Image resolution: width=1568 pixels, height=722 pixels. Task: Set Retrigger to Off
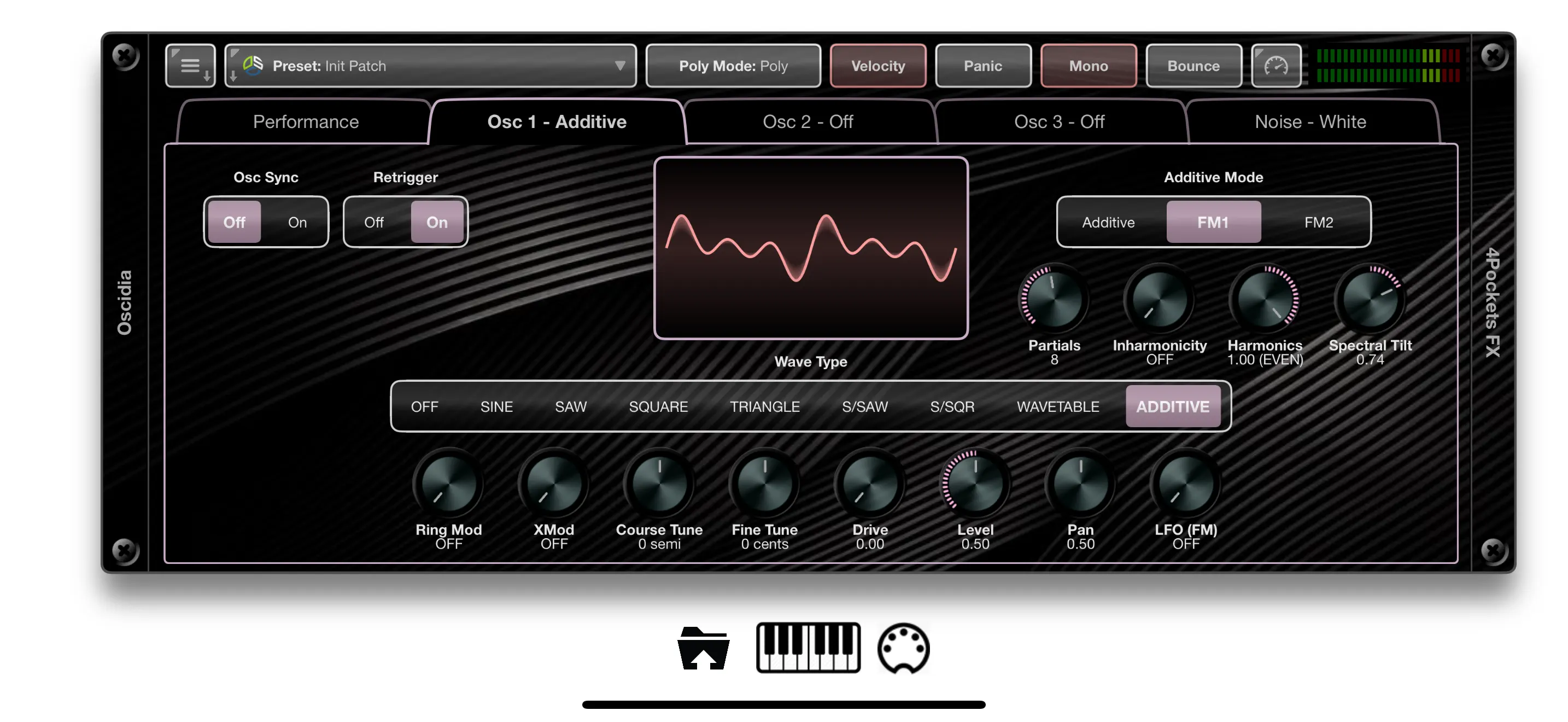pyautogui.click(x=374, y=222)
